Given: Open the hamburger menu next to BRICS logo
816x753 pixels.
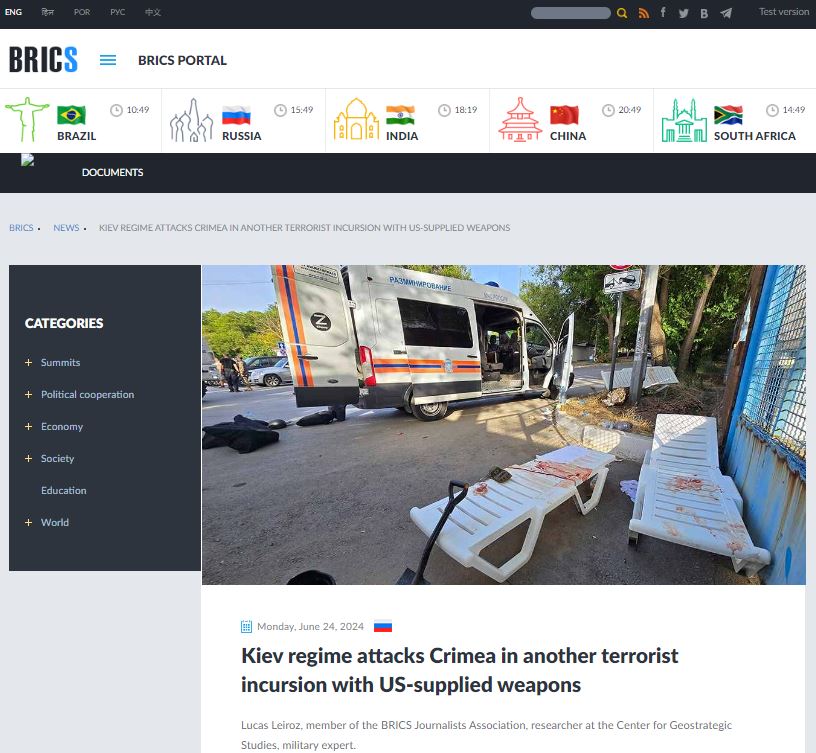Looking at the screenshot, I should [108, 60].
